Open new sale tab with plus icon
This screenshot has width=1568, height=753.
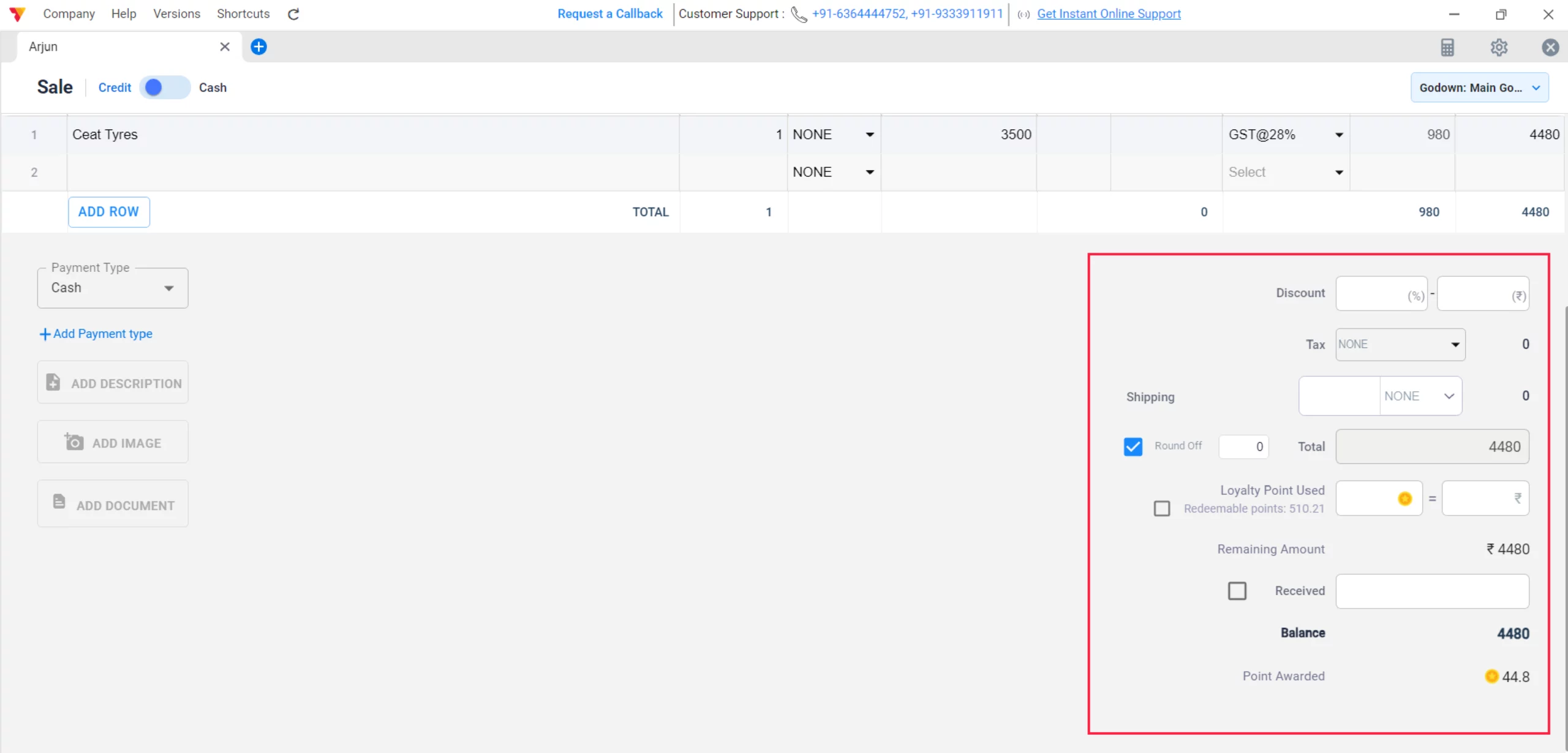pos(258,47)
